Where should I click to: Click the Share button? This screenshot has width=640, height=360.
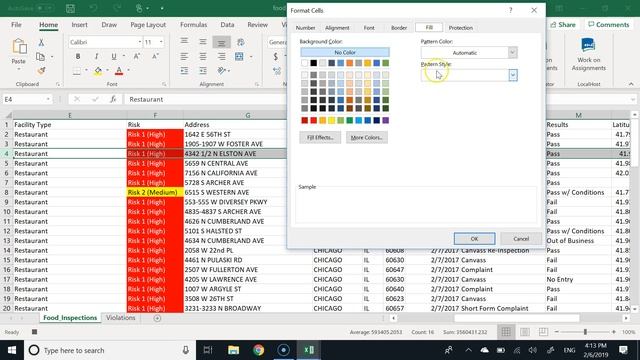coord(563,25)
